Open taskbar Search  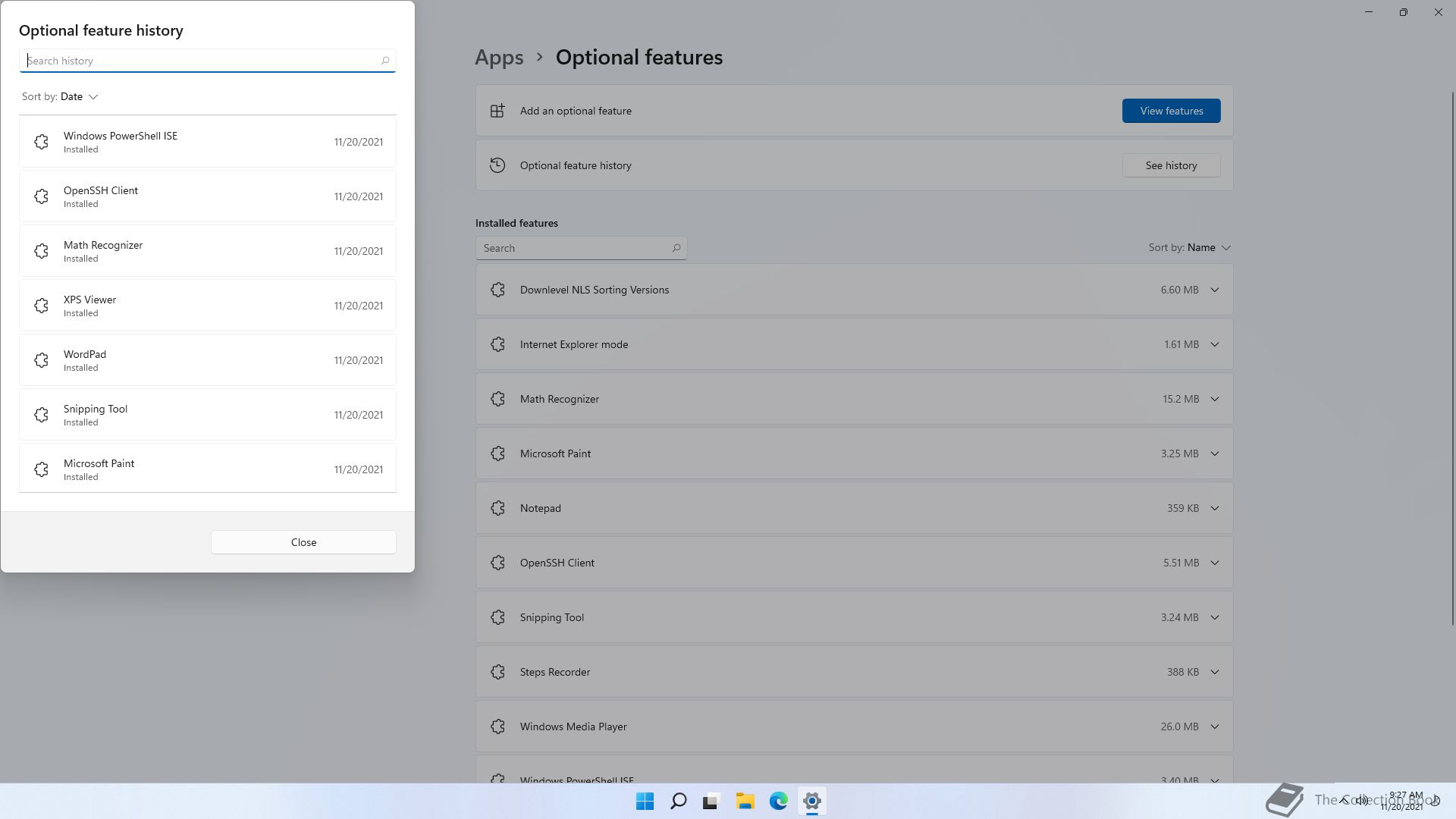click(x=679, y=801)
